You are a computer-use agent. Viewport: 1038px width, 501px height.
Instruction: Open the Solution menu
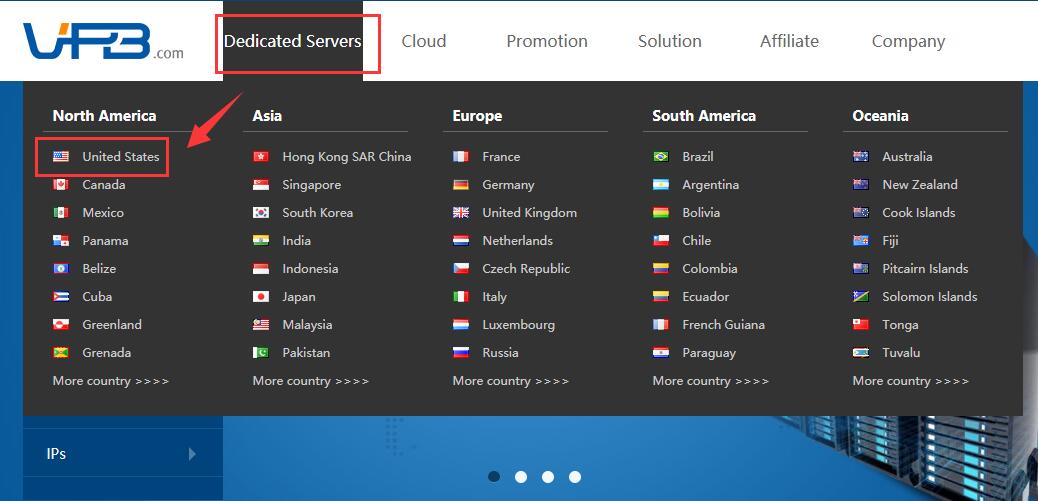669,41
